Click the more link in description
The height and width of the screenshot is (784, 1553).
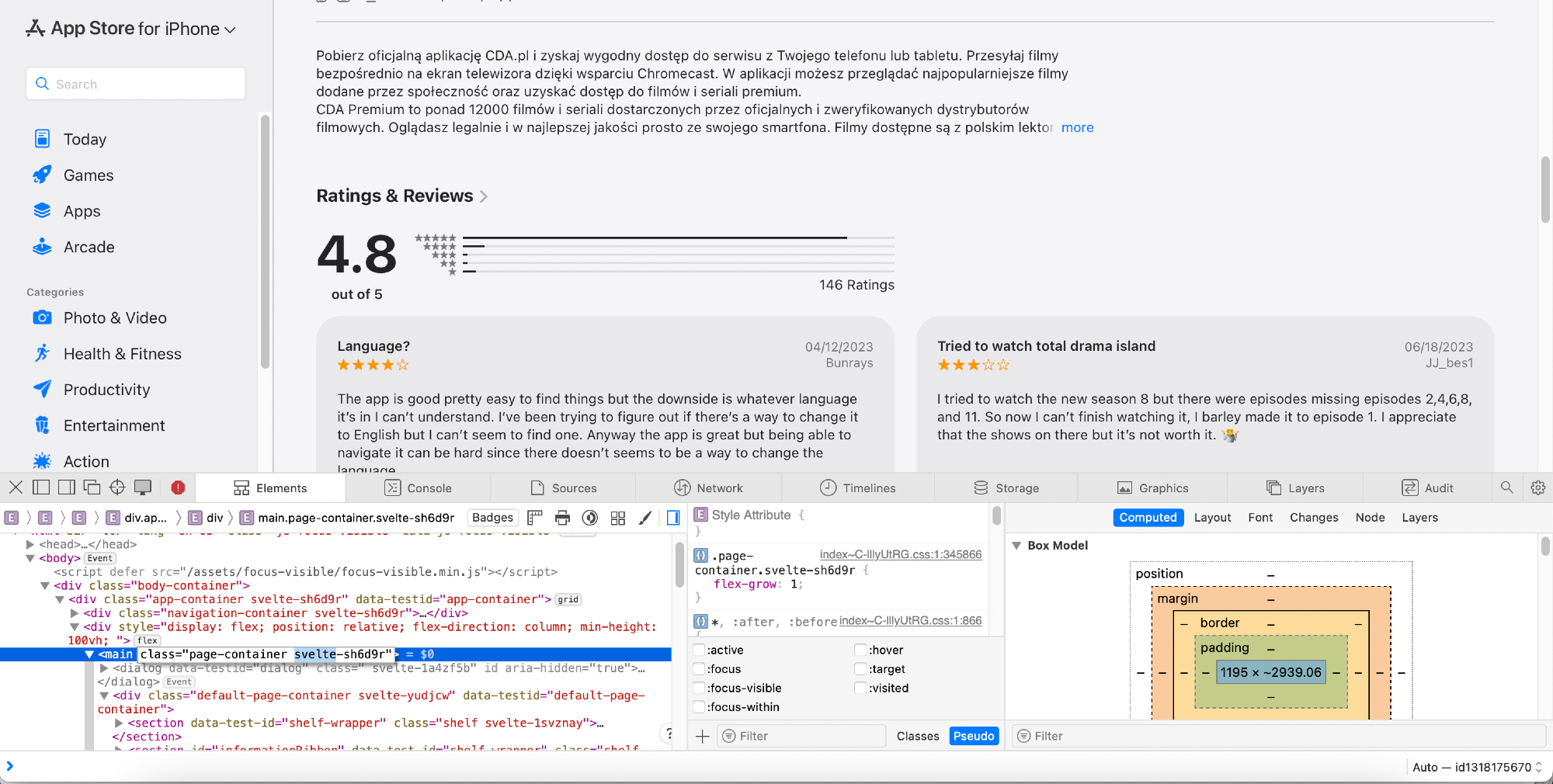(1077, 127)
